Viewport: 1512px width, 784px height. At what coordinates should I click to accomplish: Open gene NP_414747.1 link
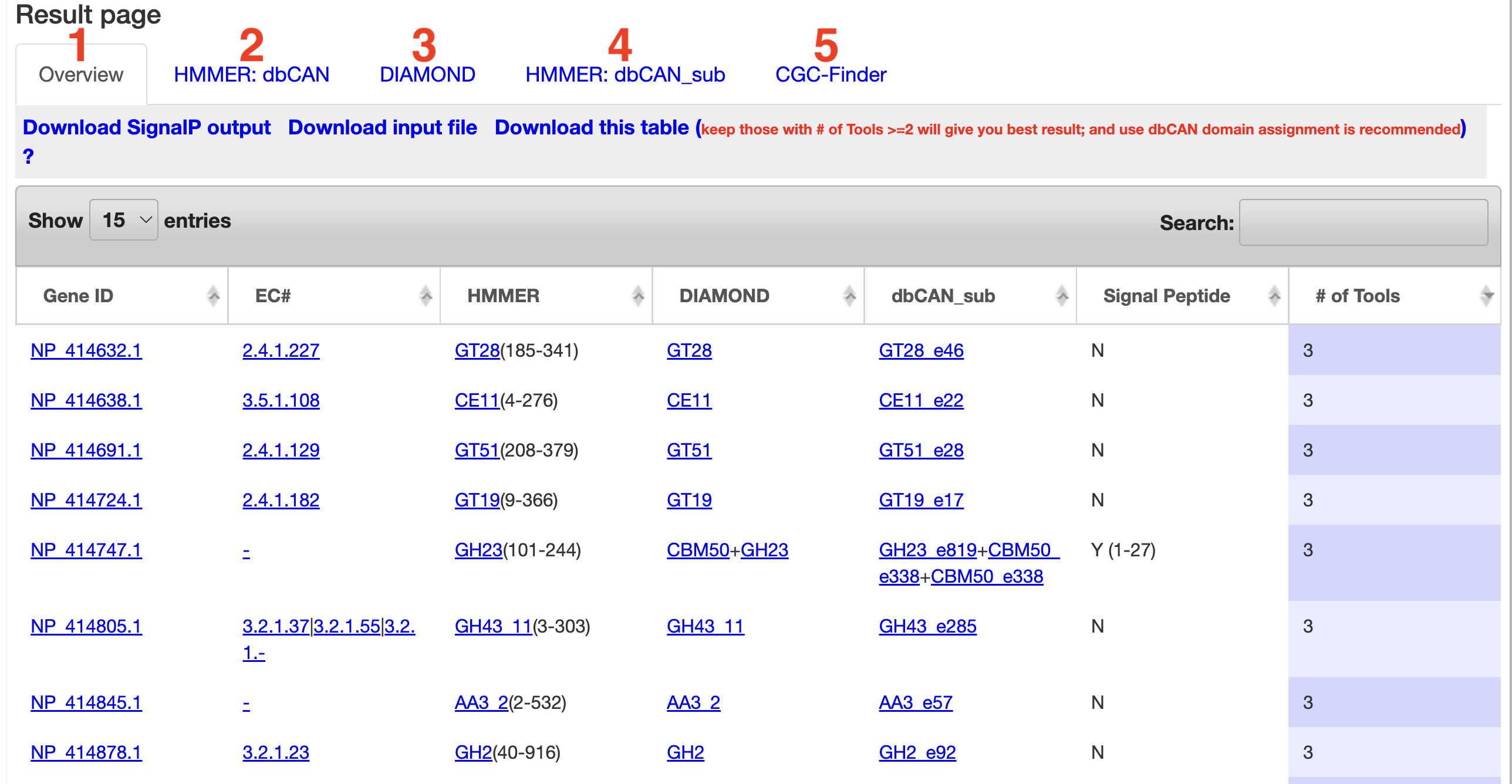pos(86,550)
